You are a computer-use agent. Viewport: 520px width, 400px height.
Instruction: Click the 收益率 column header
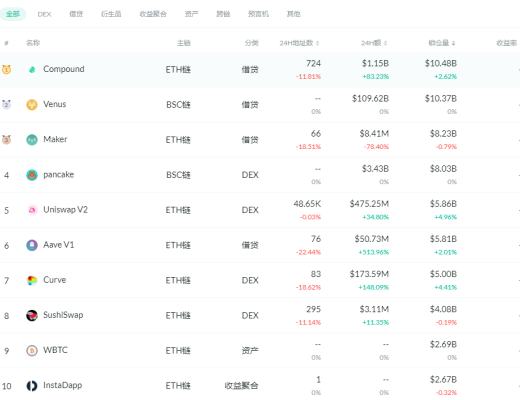click(x=506, y=43)
